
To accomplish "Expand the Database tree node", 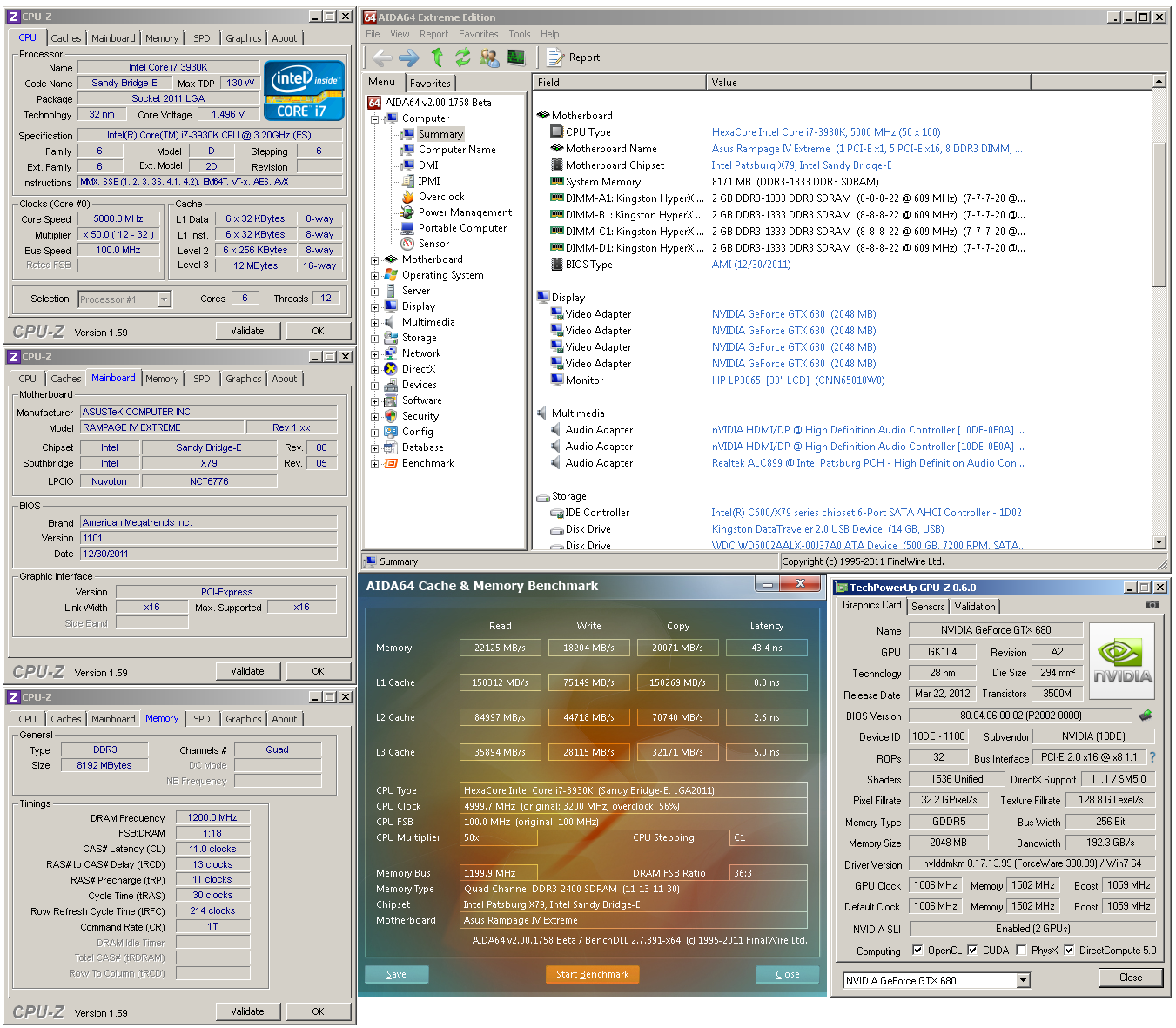I will [x=374, y=448].
